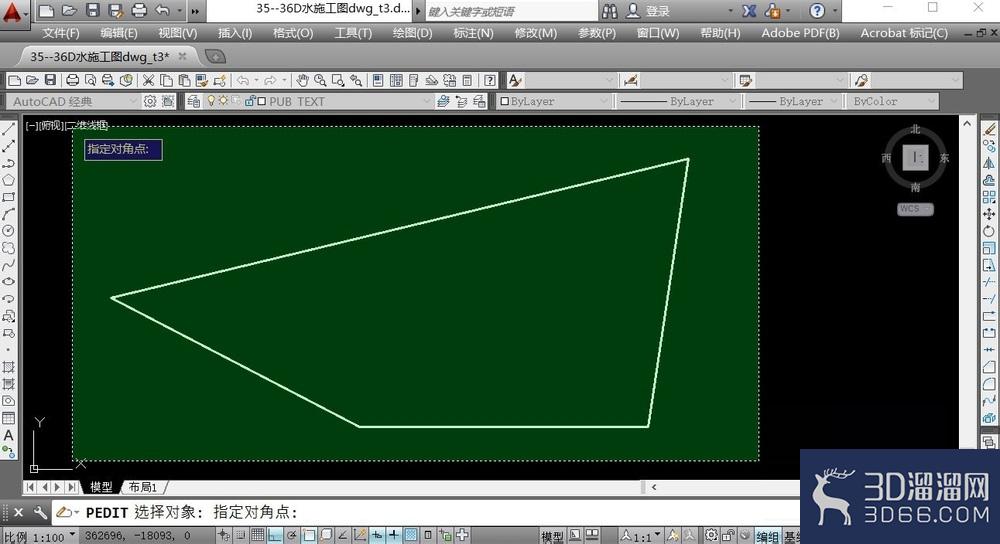Select the Rectangle tool in the draw toolbar
Image resolution: width=1000 pixels, height=544 pixels.
pyautogui.click(x=8, y=197)
